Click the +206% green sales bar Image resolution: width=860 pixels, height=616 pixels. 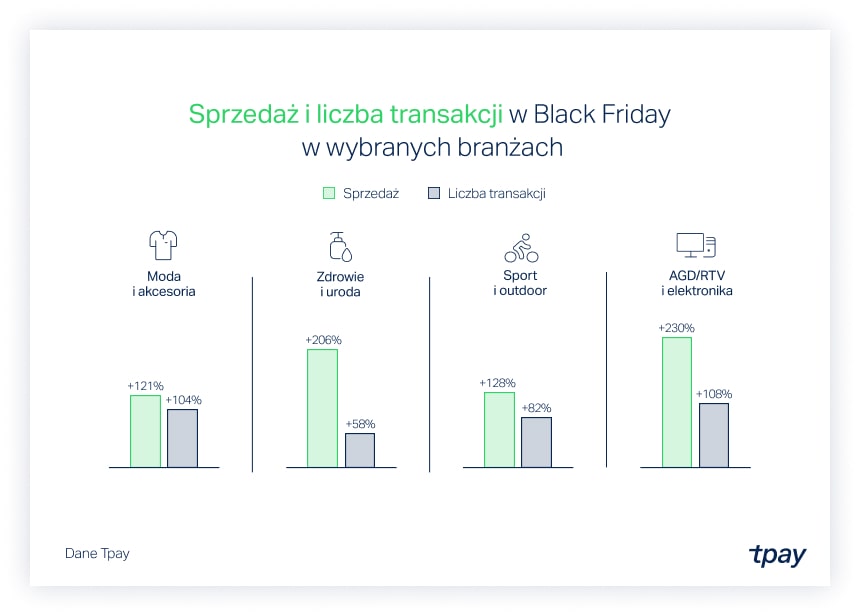(322, 408)
